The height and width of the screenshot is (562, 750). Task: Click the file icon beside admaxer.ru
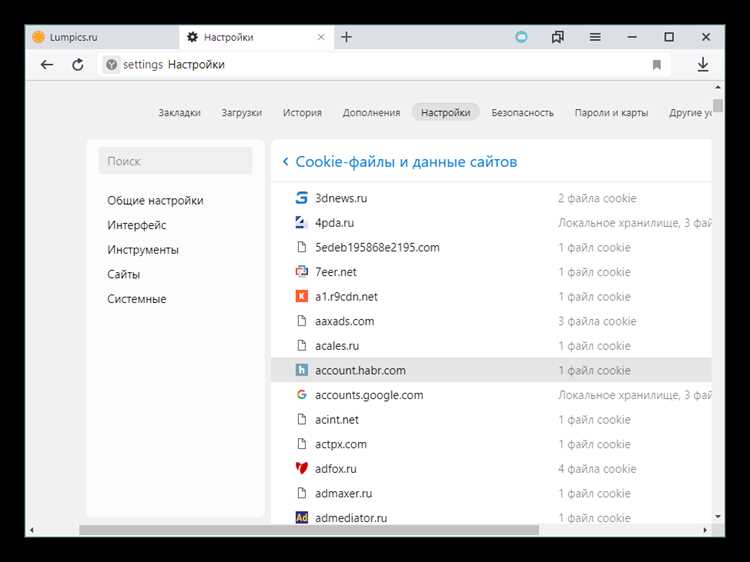point(301,493)
